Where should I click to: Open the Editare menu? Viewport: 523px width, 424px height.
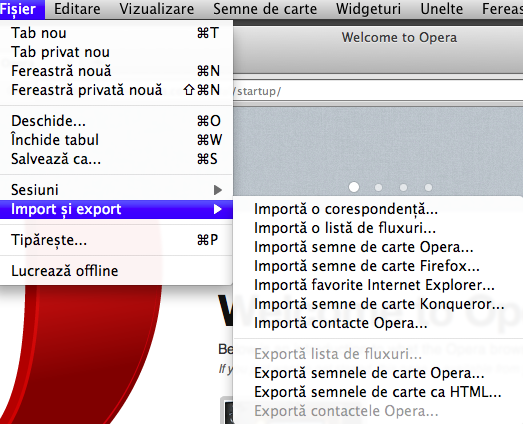point(77,9)
